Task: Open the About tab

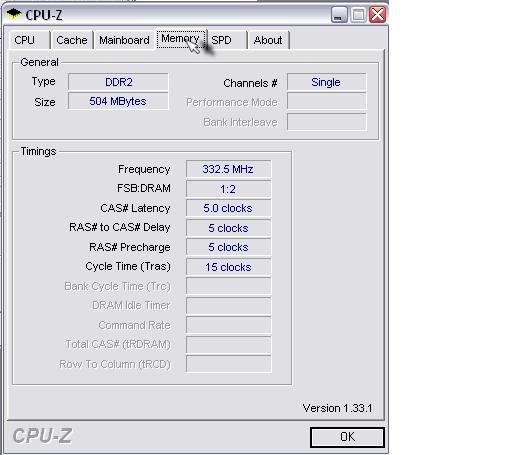Action: (x=268, y=40)
